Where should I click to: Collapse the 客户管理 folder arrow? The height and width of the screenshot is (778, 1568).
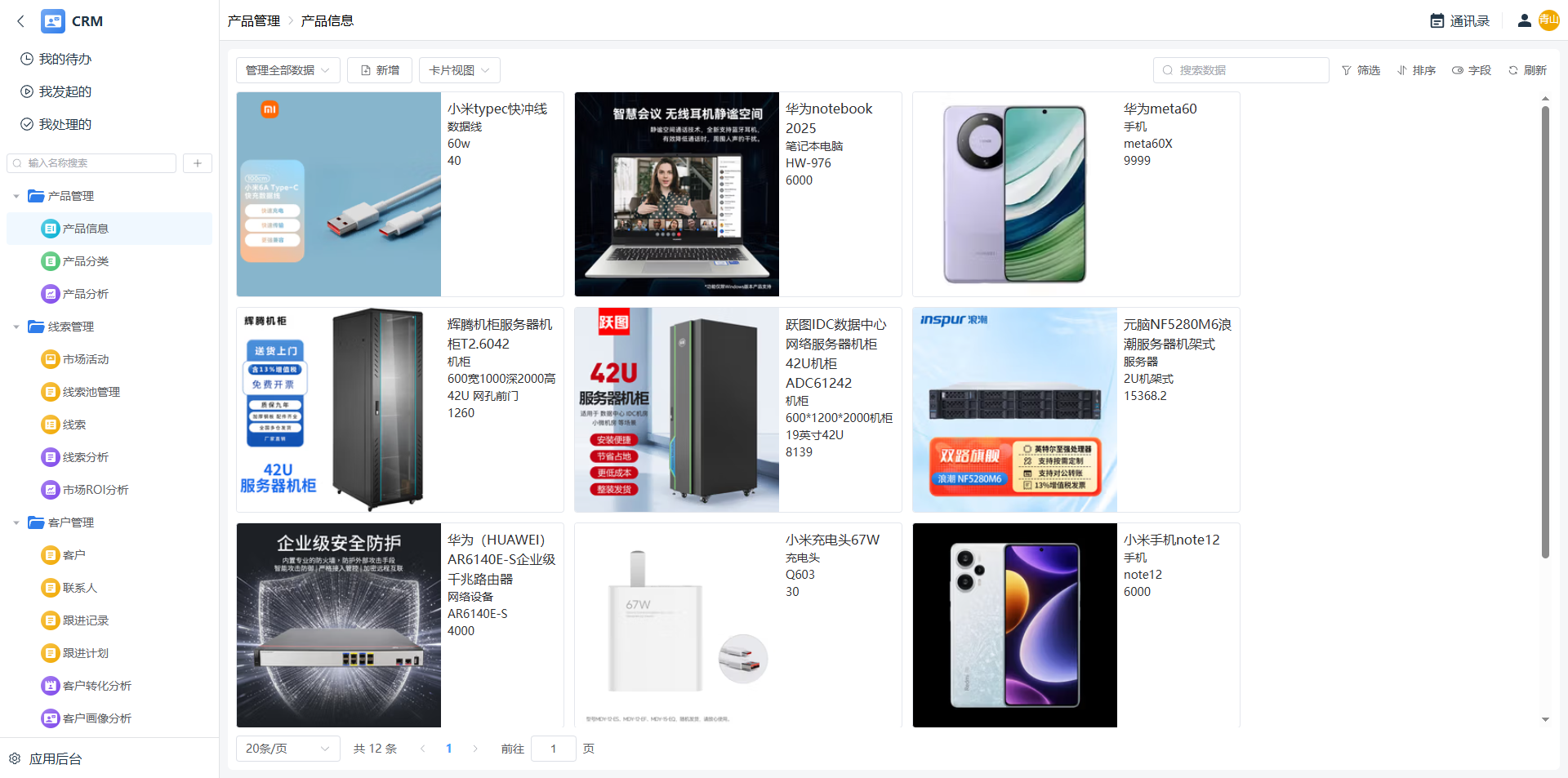(x=16, y=522)
